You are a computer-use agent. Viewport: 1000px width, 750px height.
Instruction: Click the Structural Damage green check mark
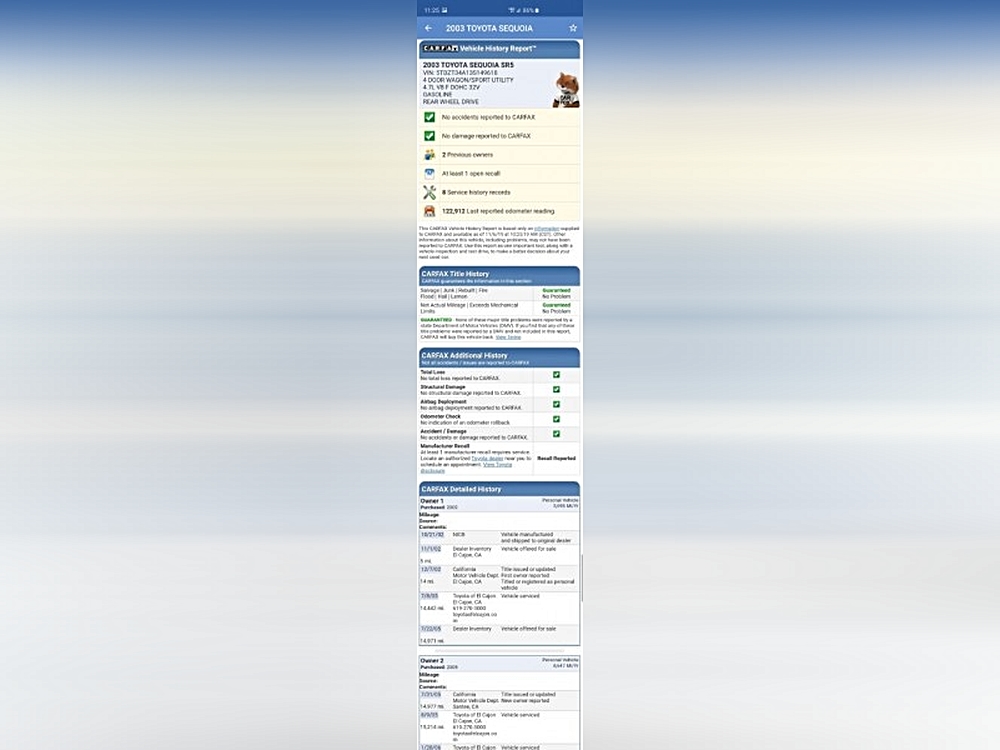click(x=556, y=390)
